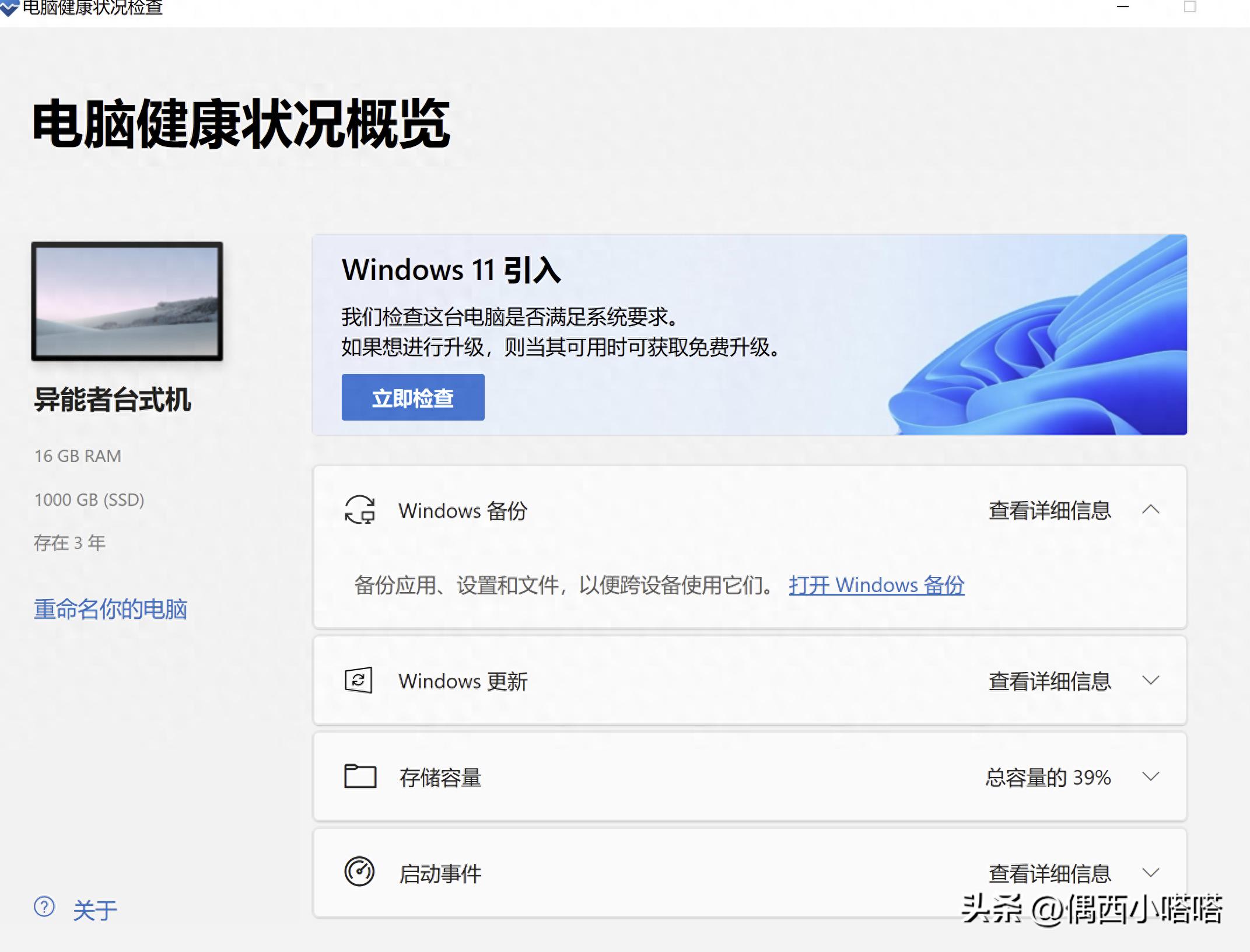Click the 启动事件 row title

[440, 874]
